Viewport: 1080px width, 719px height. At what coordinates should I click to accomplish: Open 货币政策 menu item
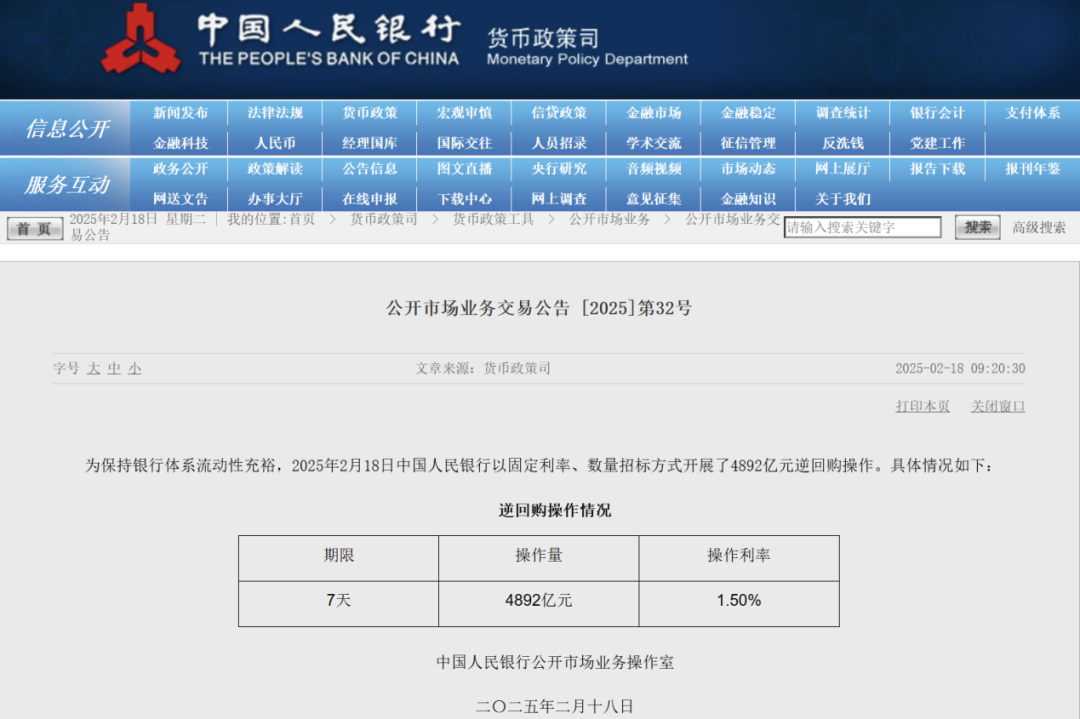pos(370,113)
